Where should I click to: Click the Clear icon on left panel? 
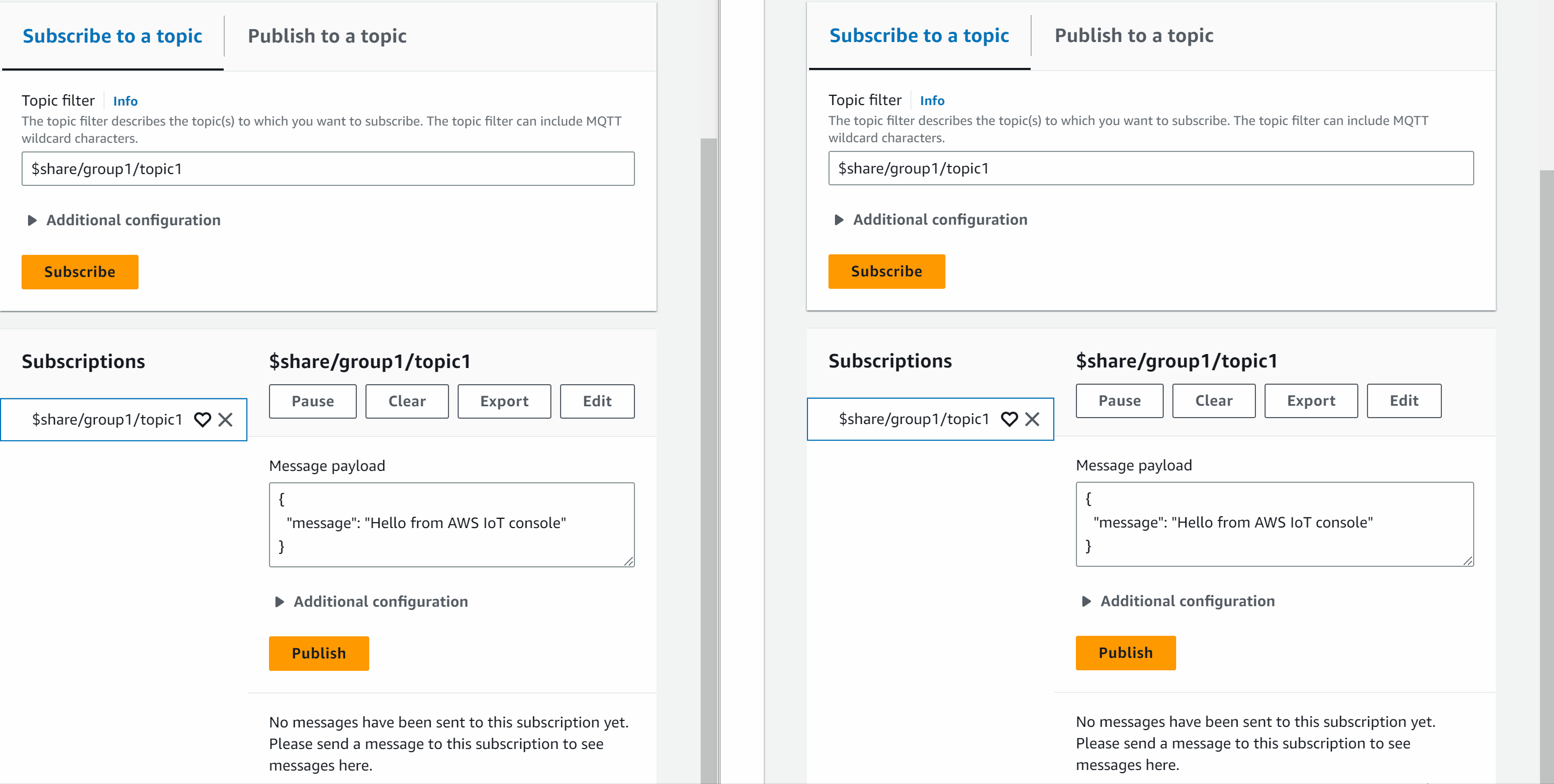(x=407, y=401)
